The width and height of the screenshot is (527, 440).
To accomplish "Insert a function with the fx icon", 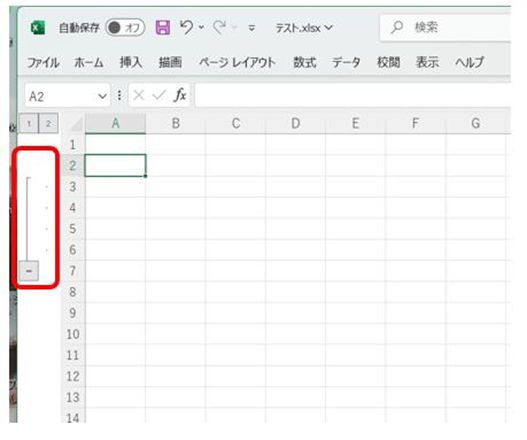I will tap(180, 95).
